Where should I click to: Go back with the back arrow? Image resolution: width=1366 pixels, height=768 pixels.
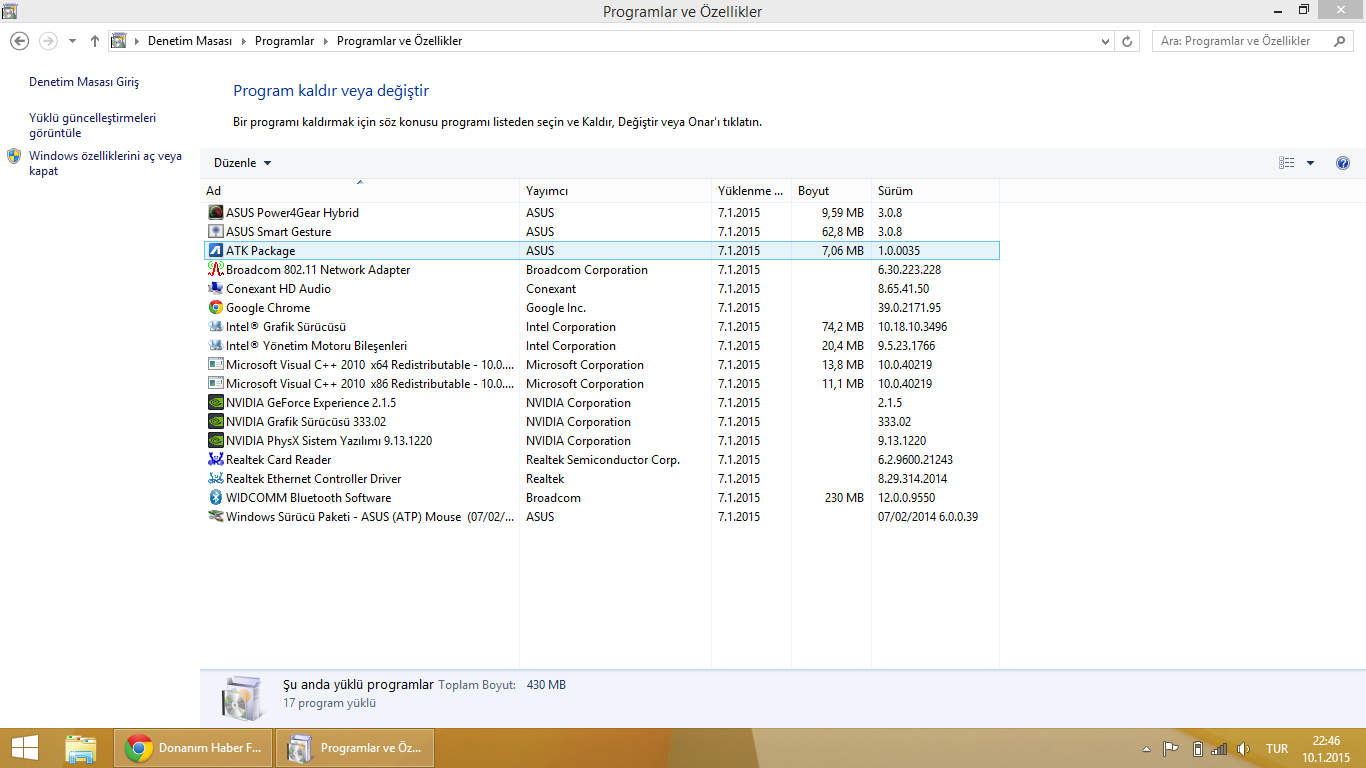tap(19, 41)
